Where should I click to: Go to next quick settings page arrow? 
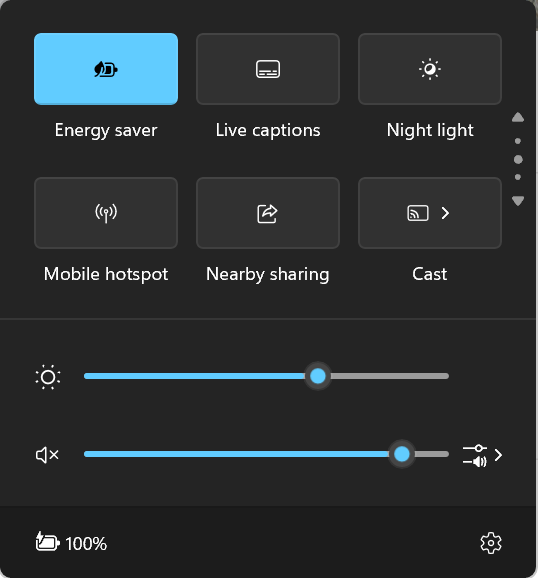pyautogui.click(x=518, y=201)
